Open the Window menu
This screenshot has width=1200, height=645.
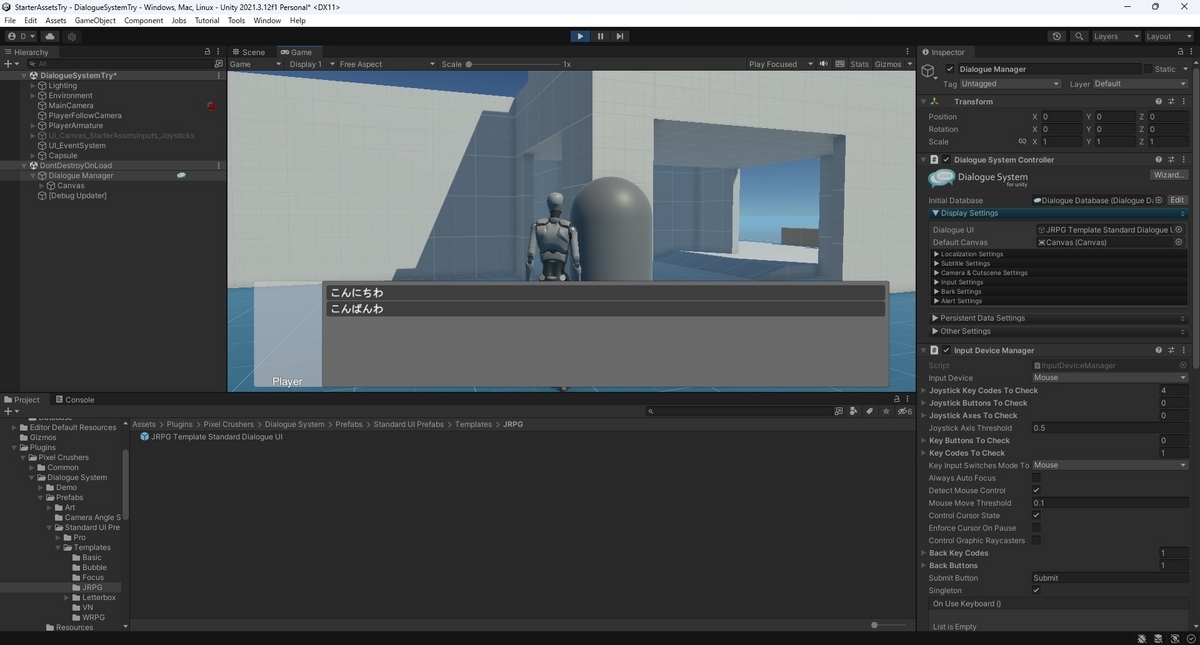pos(267,20)
